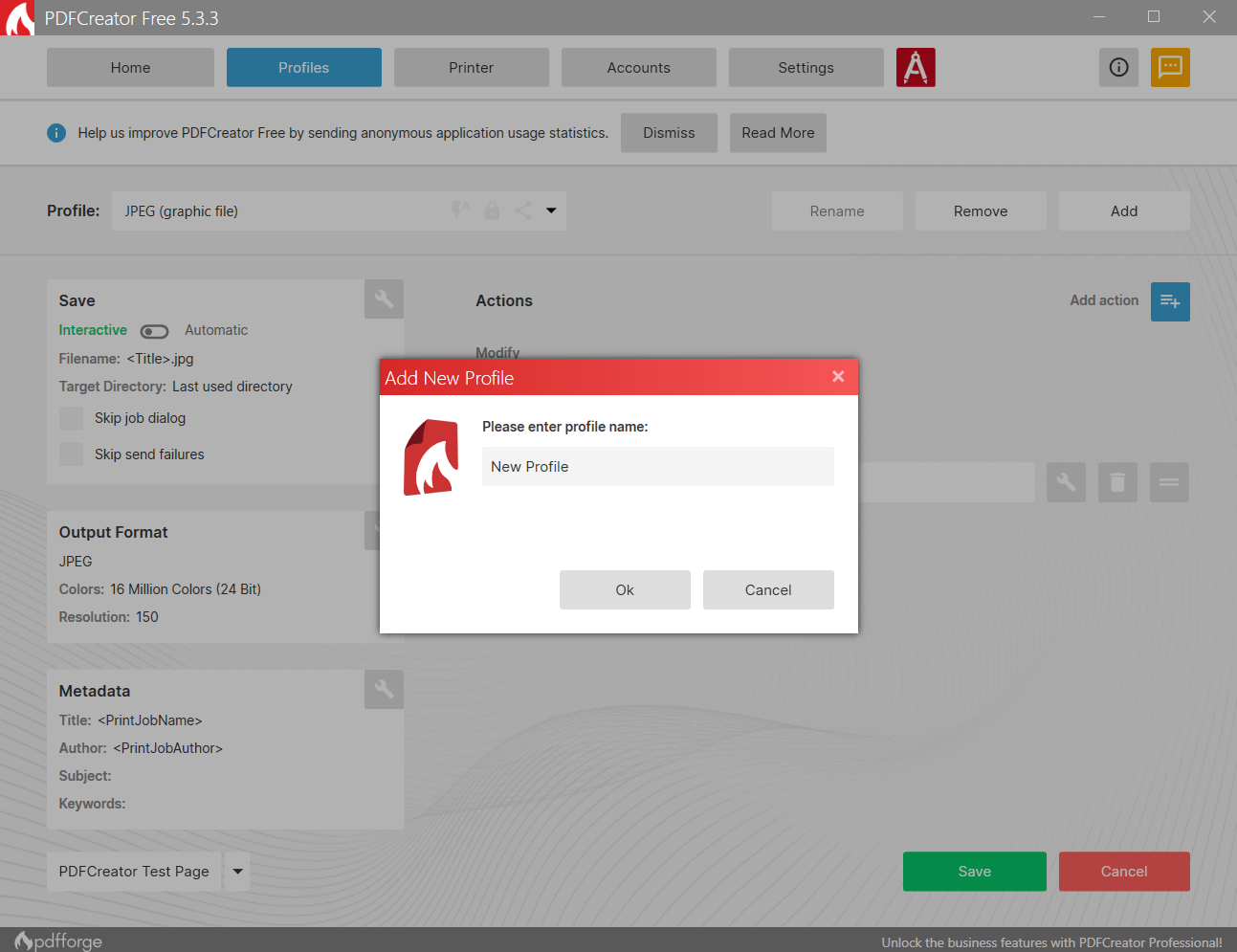The width and height of the screenshot is (1237, 952).
Task: Click the usage statistics help message text
Action: point(343,133)
